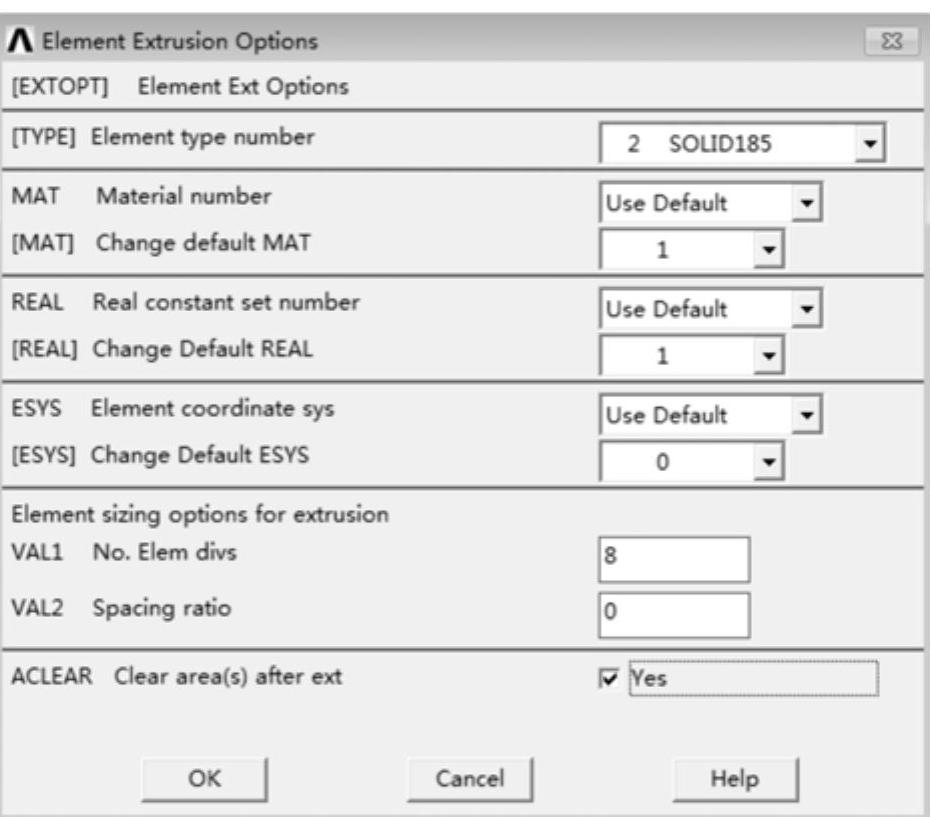
Task: Click the No. Elem divs input field
Action: tap(672, 560)
